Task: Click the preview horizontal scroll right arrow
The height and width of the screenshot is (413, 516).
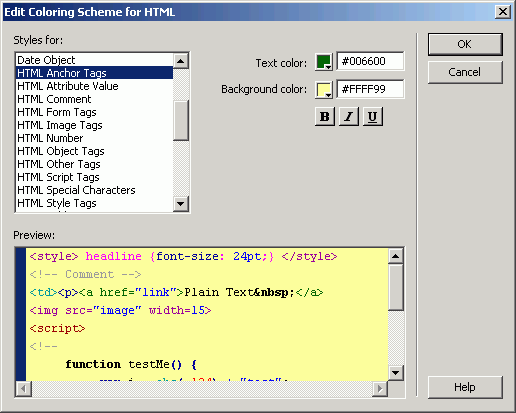Action: [x=380, y=389]
